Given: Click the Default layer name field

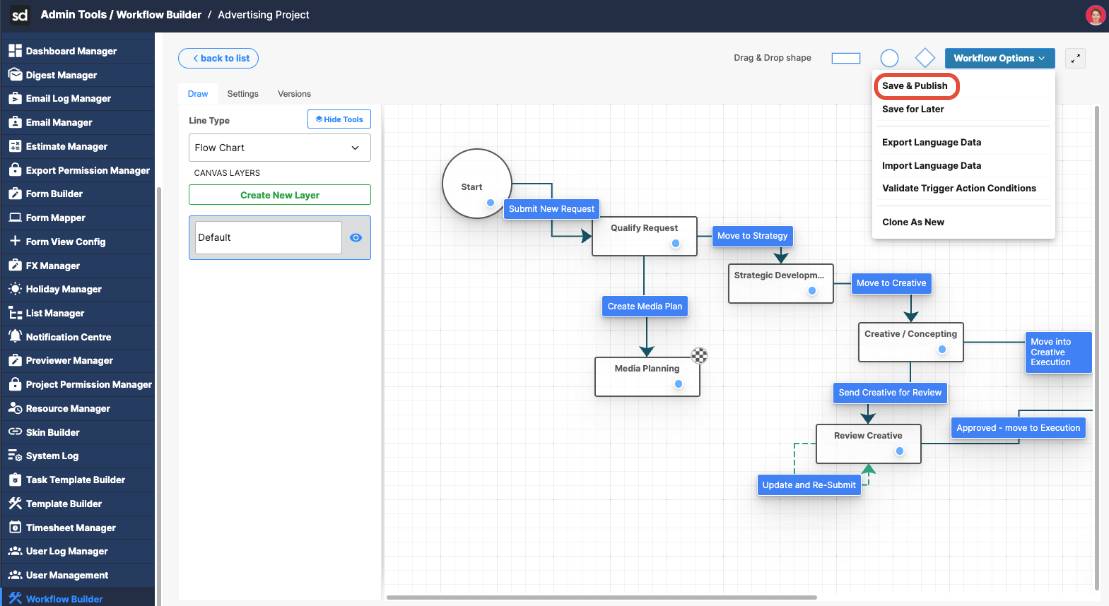Looking at the screenshot, I should click(268, 238).
